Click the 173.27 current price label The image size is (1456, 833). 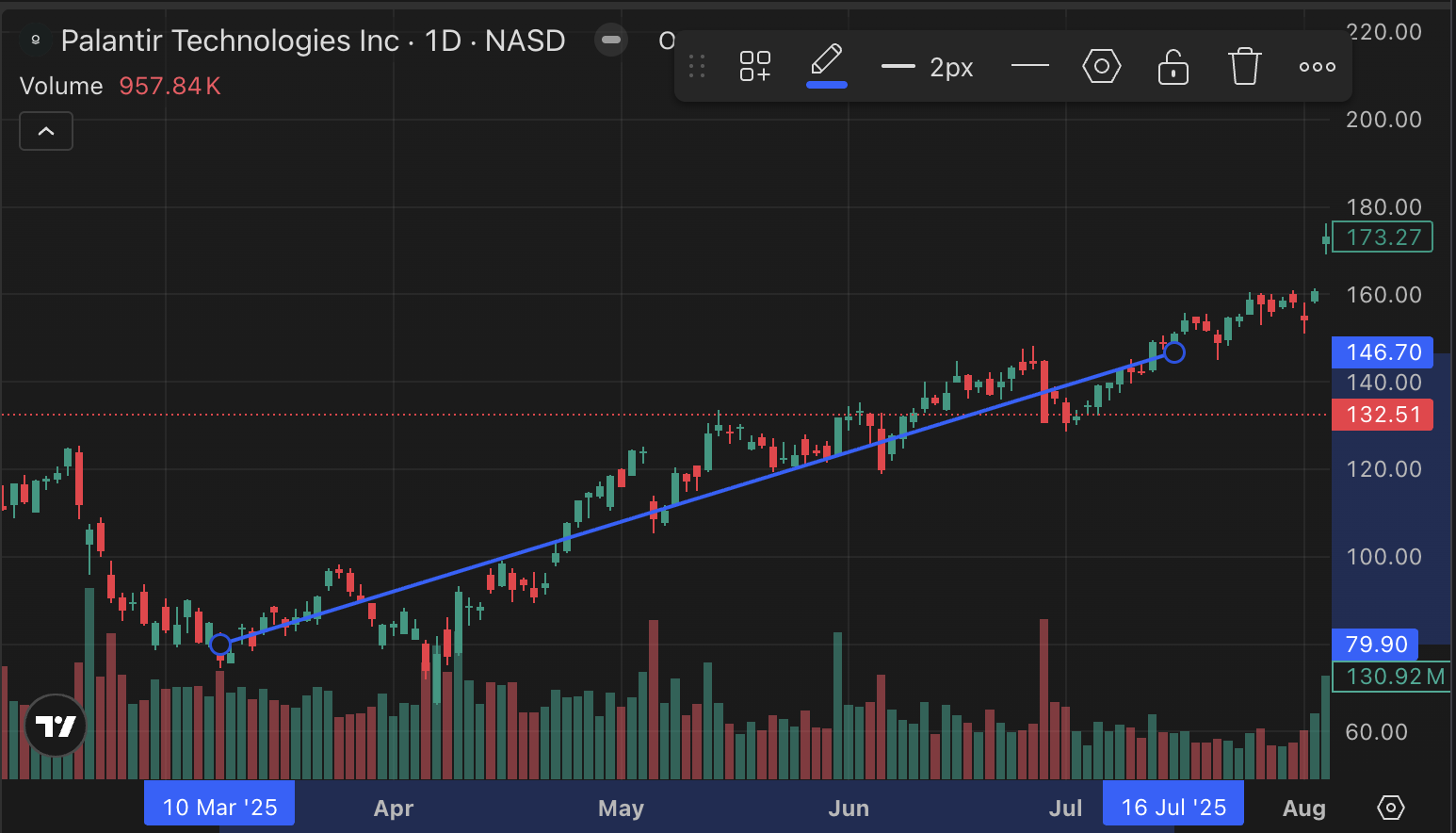pos(1383,237)
